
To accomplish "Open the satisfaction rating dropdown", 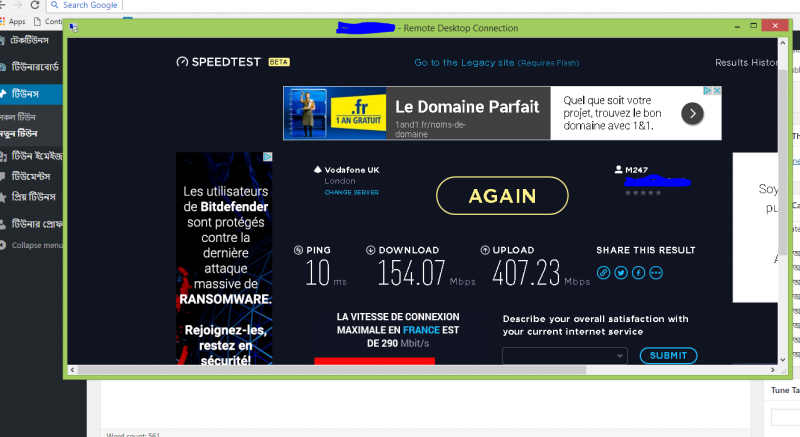I will click(x=565, y=355).
